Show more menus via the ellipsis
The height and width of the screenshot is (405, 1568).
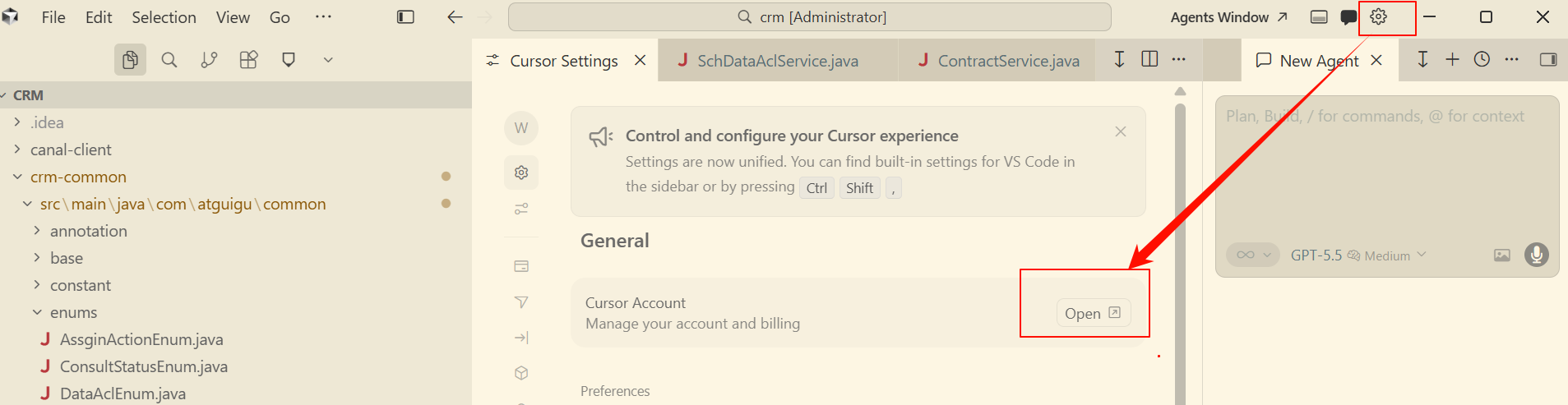click(323, 17)
